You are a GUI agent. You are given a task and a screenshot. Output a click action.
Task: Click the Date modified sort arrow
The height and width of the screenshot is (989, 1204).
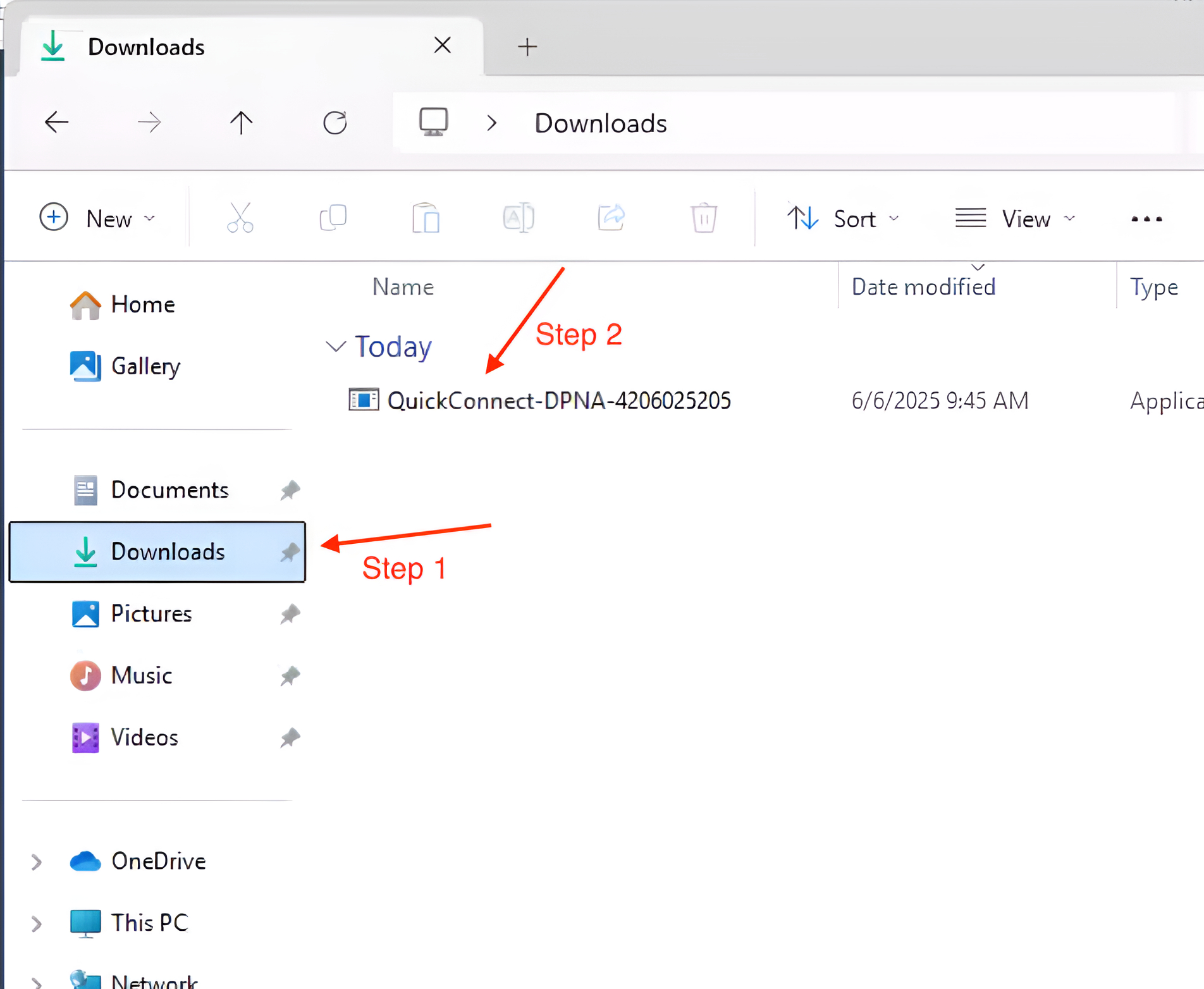pyautogui.click(x=977, y=267)
